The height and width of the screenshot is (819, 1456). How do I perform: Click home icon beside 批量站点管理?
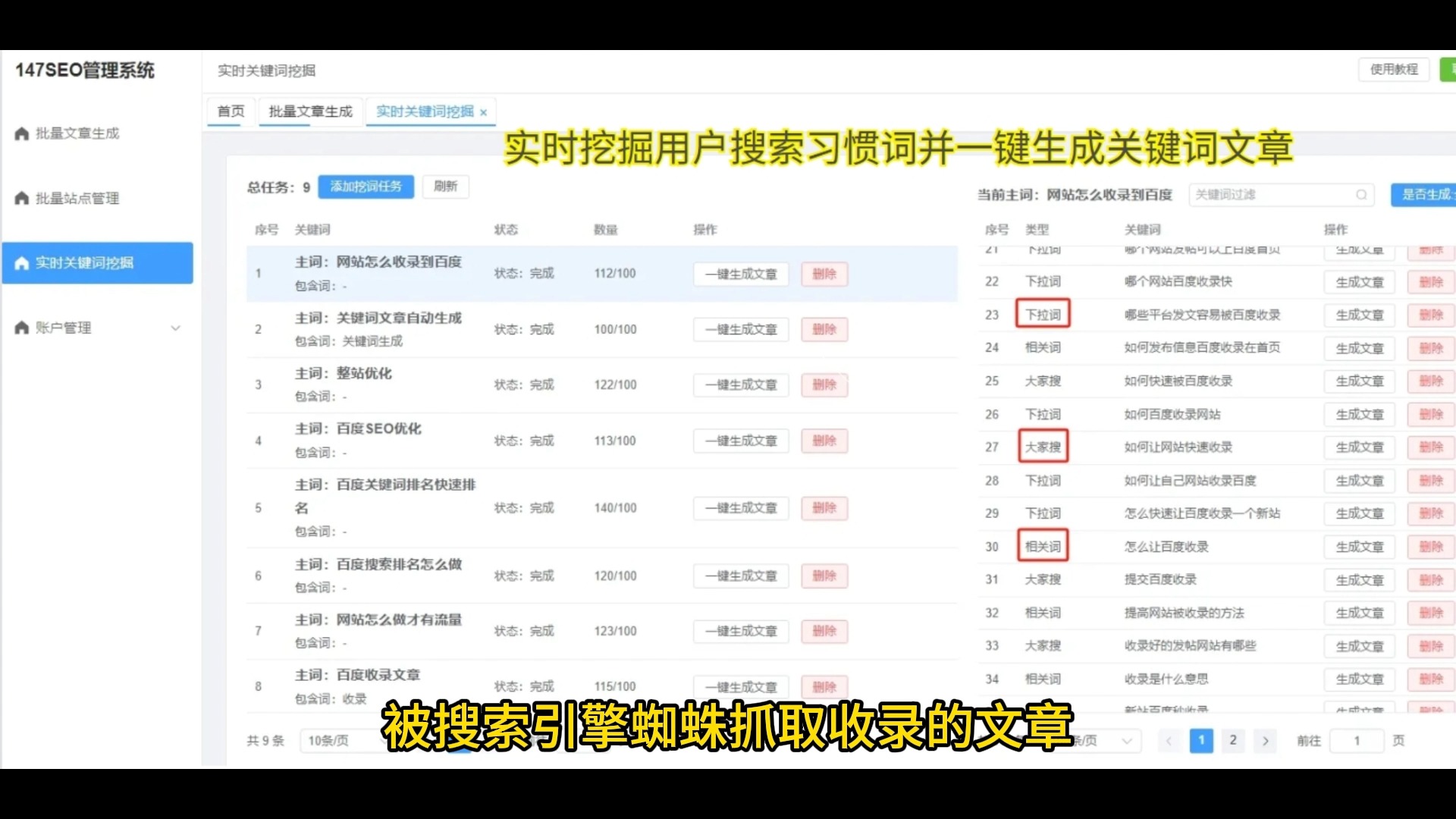(22, 199)
